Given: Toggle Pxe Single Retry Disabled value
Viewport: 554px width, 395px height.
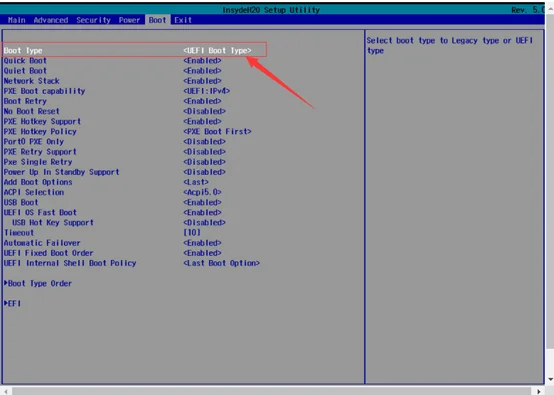Looking at the screenshot, I should point(204,162).
